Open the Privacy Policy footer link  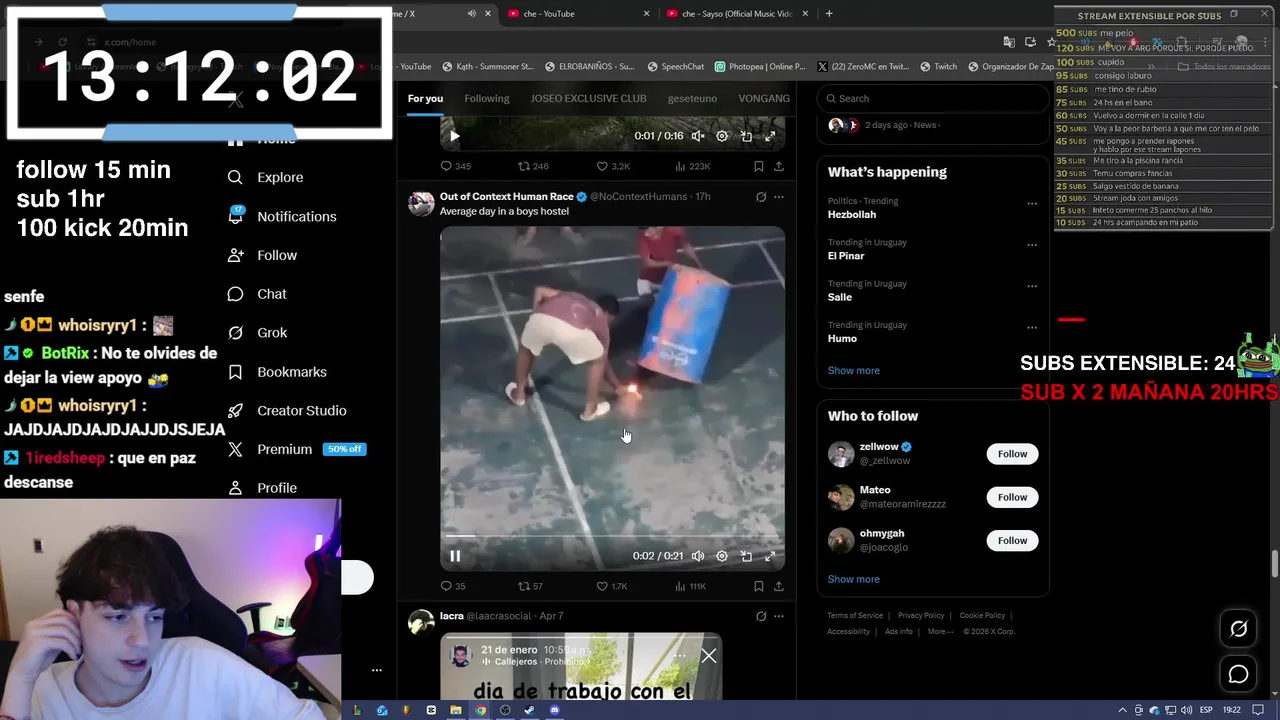click(x=921, y=616)
